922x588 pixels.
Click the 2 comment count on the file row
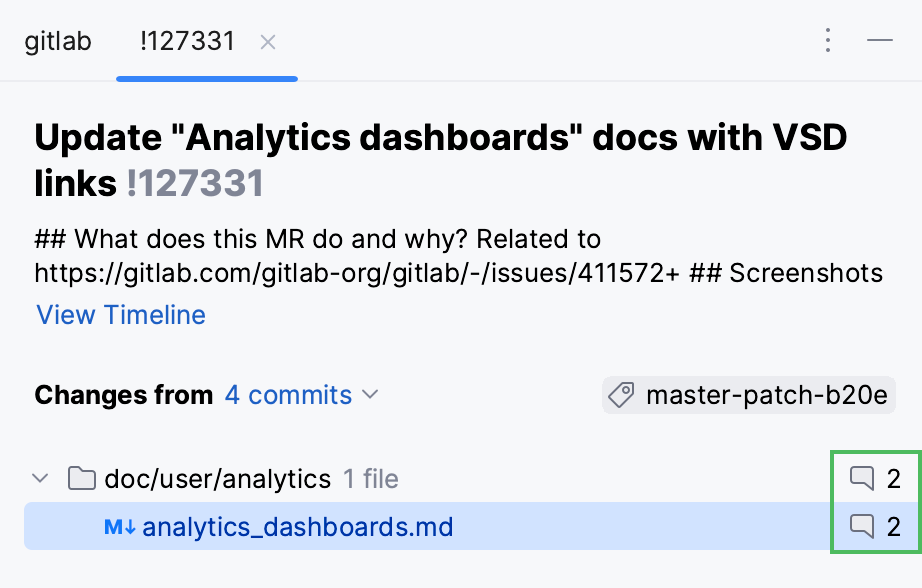click(x=892, y=525)
